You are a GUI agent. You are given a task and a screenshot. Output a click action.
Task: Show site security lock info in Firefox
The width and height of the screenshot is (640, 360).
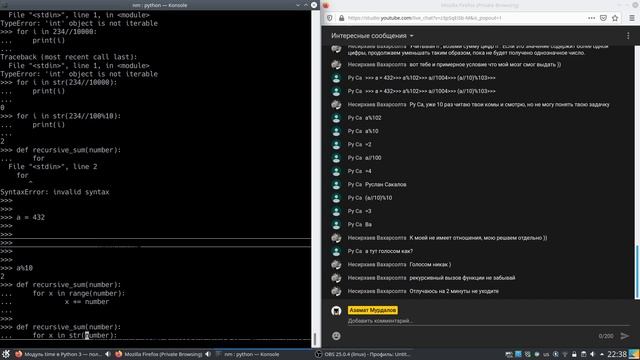[341, 18]
